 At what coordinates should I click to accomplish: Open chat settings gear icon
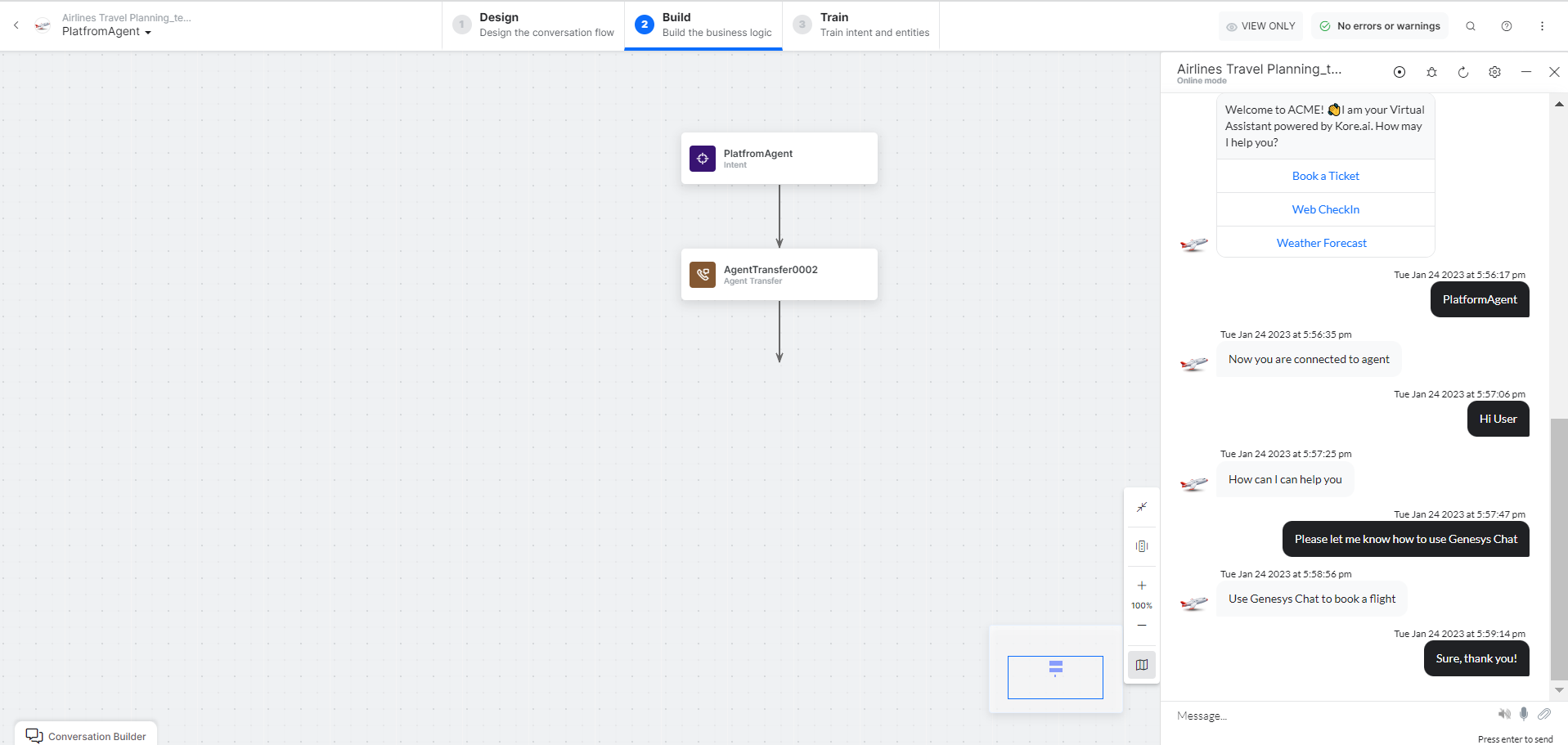(x=1494, y=72)
